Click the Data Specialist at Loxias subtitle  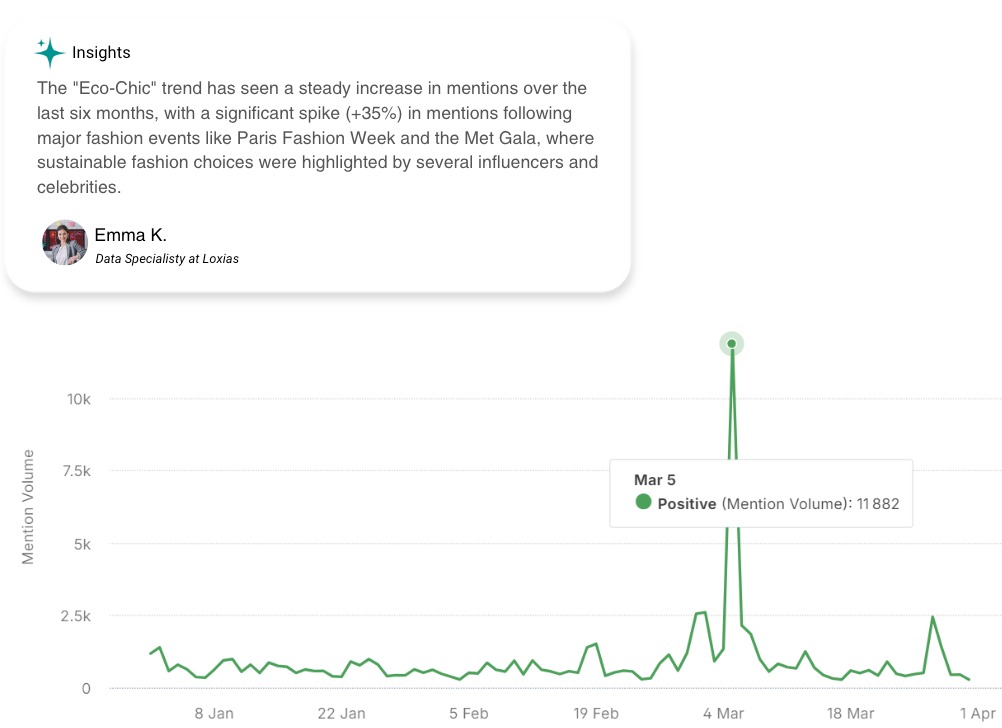tap(166, 259)
